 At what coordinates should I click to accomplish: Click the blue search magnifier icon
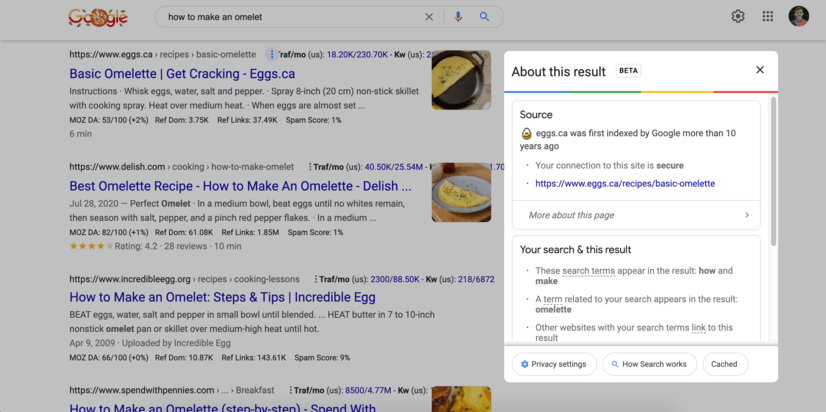point(485,17)
